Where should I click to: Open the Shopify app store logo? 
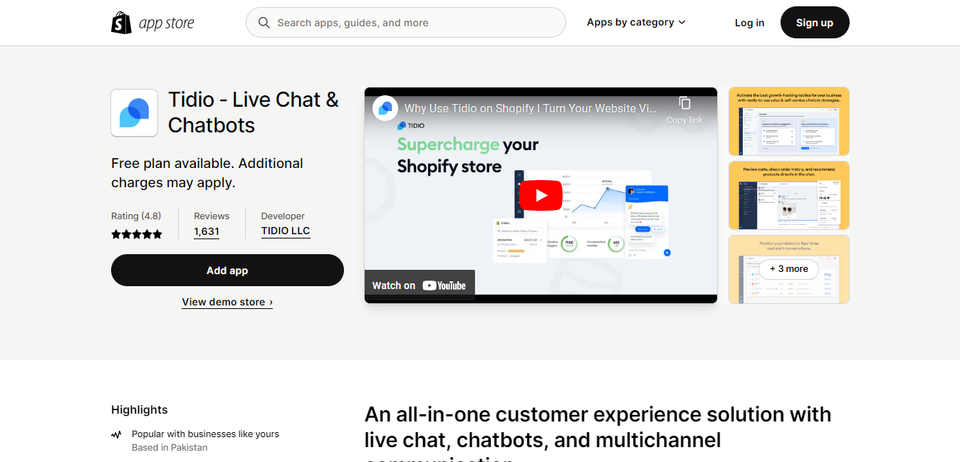point(152,23)
